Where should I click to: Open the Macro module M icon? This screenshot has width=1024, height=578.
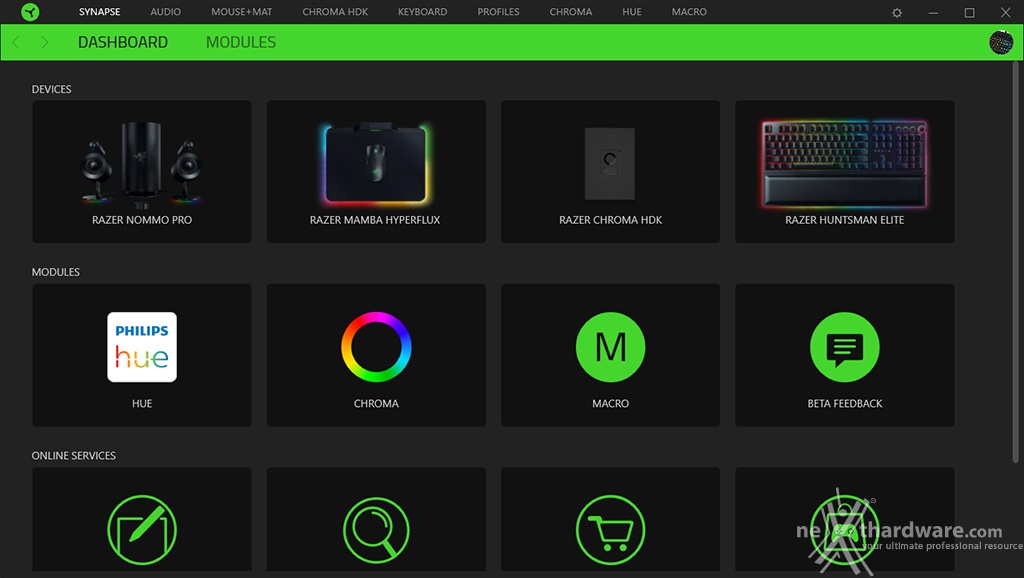pyautogui.click(x=611, y=347)
